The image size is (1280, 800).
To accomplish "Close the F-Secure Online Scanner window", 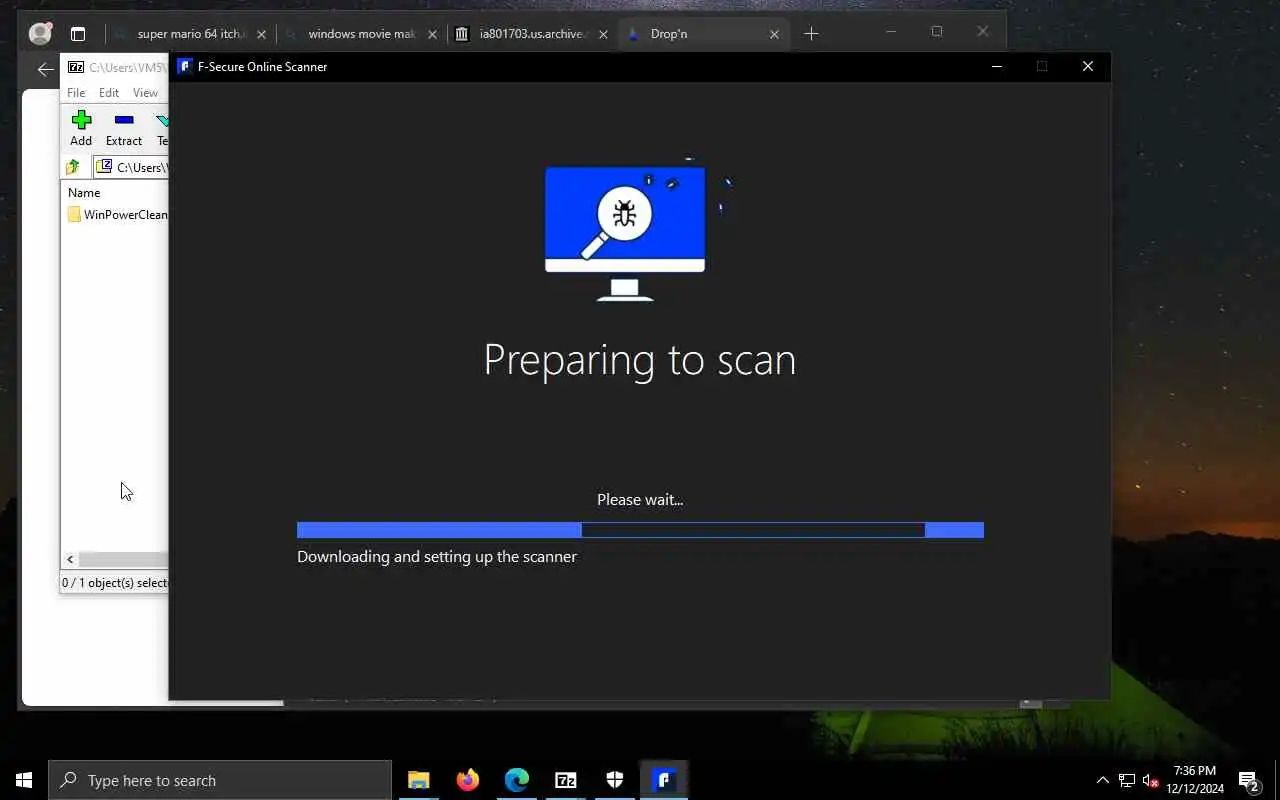I will pyautogui.click(x=1088, y=67).
